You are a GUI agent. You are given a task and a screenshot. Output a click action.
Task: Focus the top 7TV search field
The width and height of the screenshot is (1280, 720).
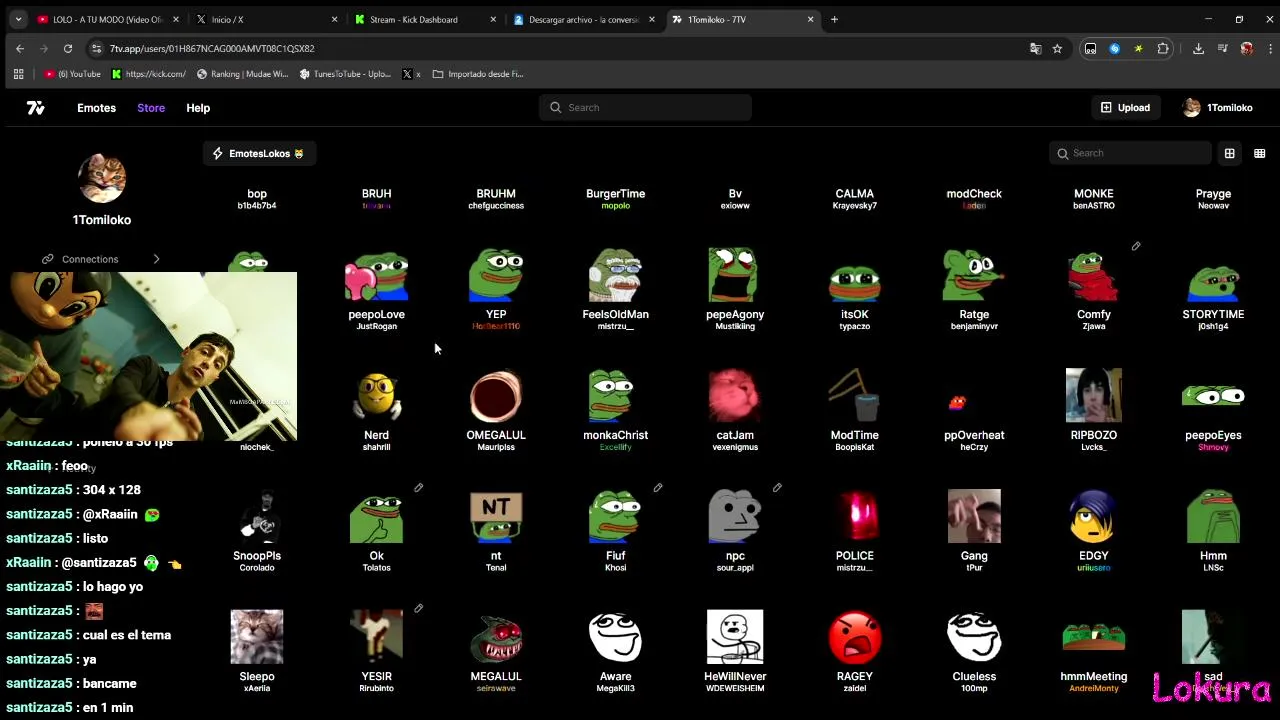tap(646, 108)
